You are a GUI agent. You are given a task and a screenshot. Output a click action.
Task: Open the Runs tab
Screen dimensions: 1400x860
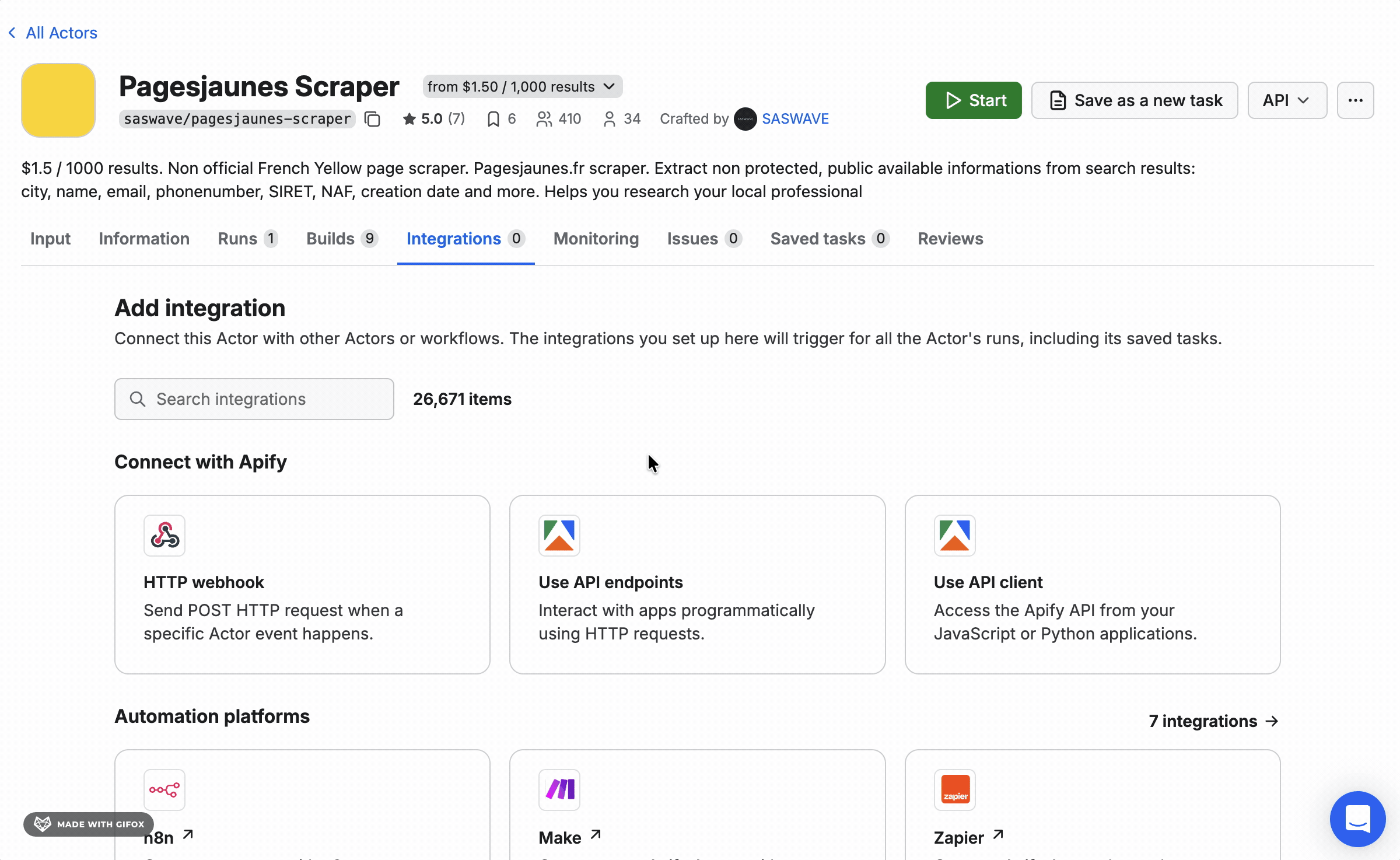248,239
